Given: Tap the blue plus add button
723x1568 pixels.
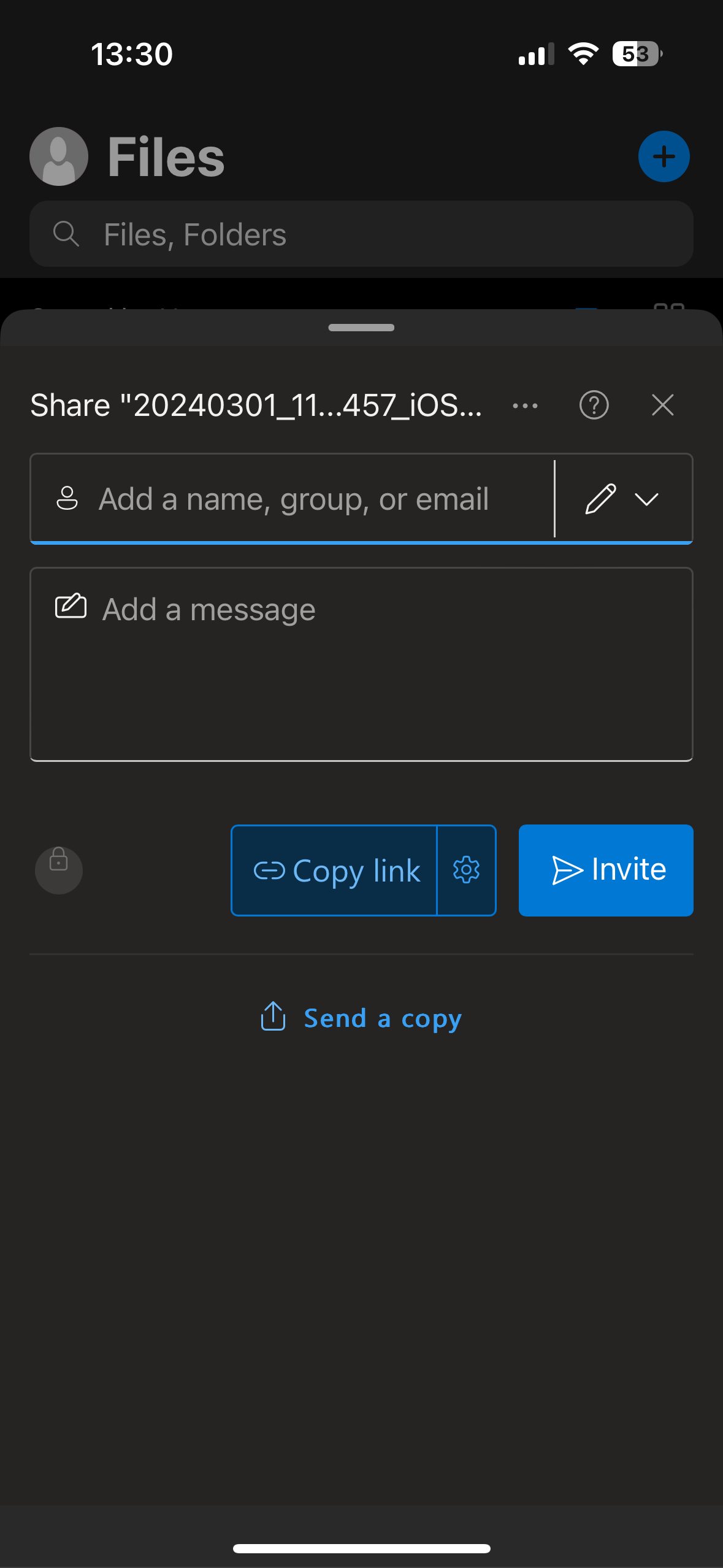Looking at the screenshot, I should [x=664, y=156].
